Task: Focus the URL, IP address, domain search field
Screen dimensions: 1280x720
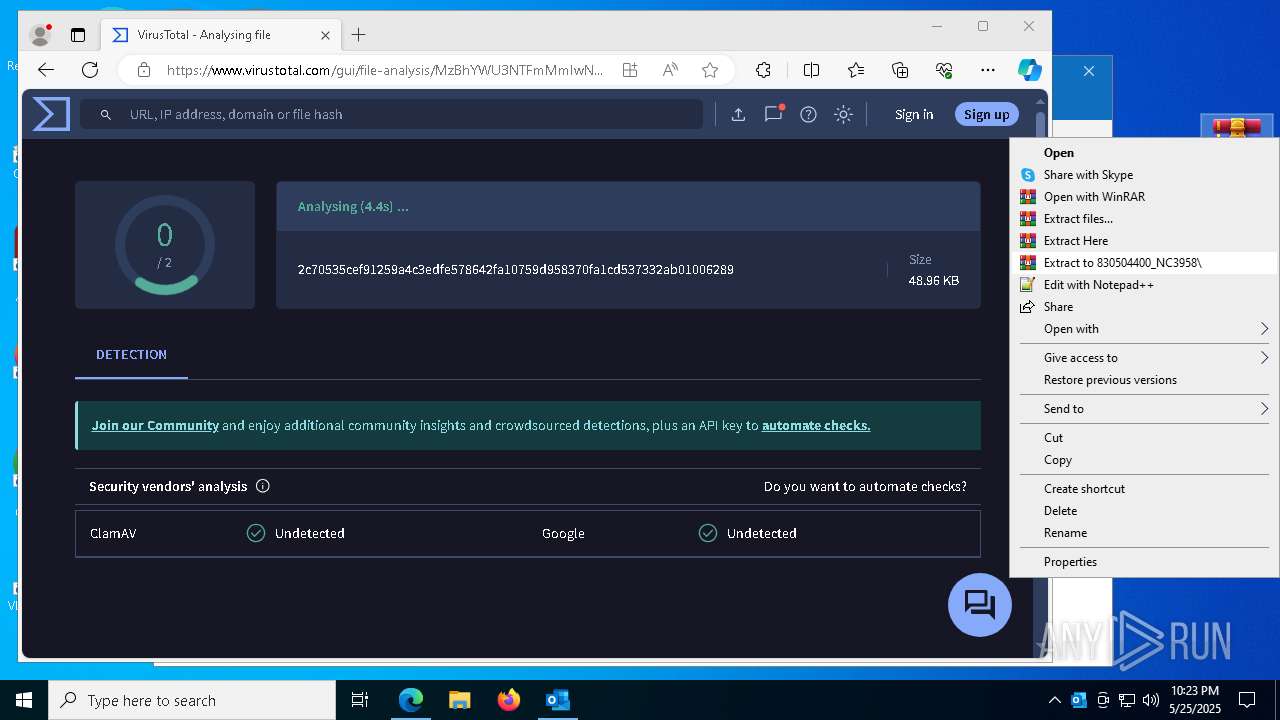Action: [x=391, y=114]
